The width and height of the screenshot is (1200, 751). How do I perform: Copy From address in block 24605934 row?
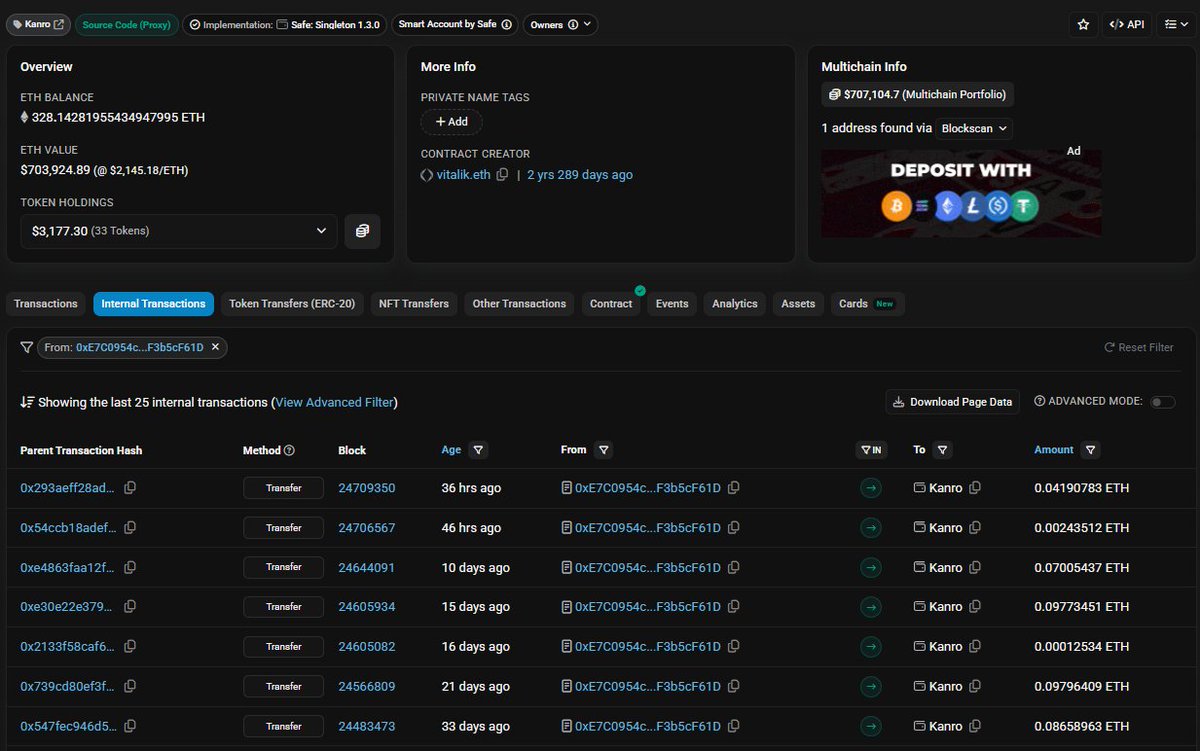734,607
